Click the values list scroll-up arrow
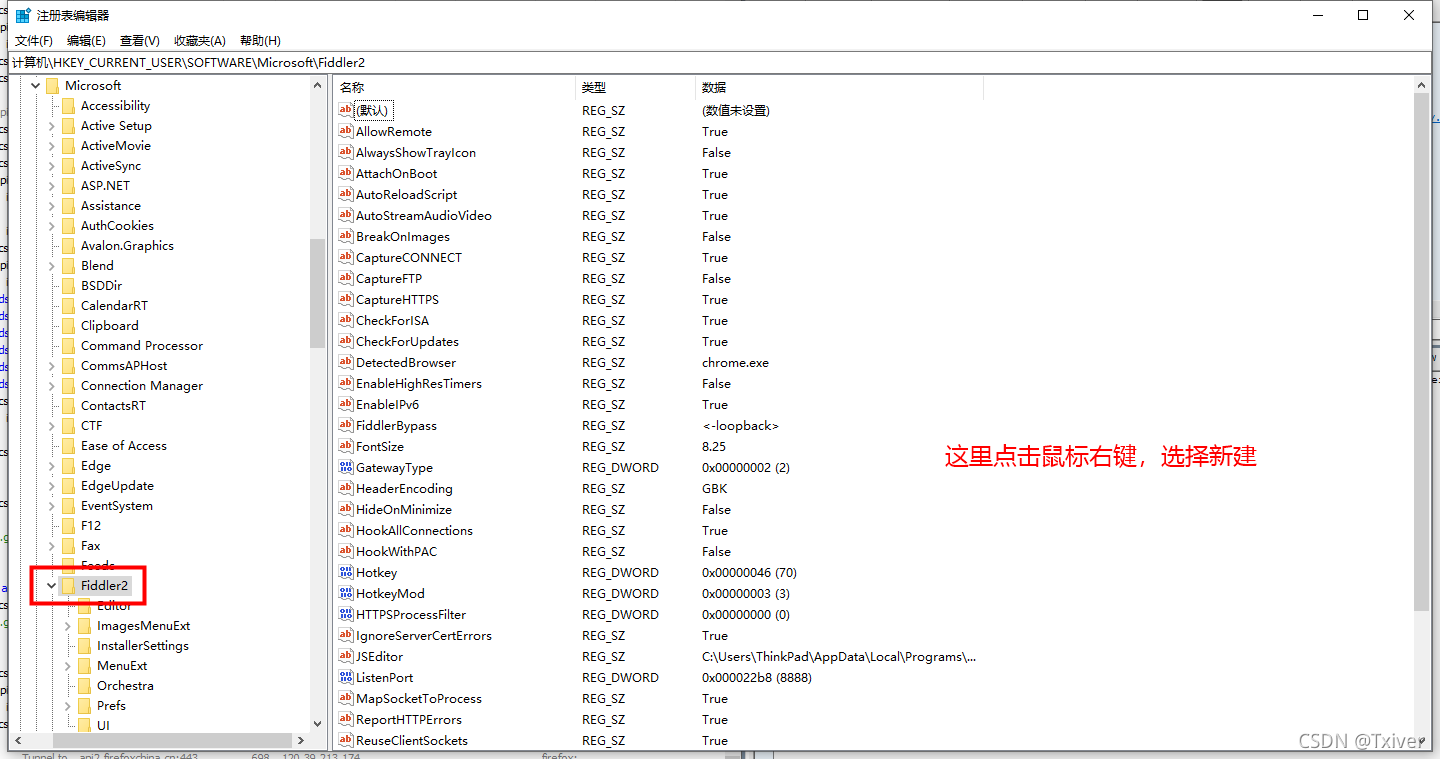The image size is (1440, 759). [1422, 86]
